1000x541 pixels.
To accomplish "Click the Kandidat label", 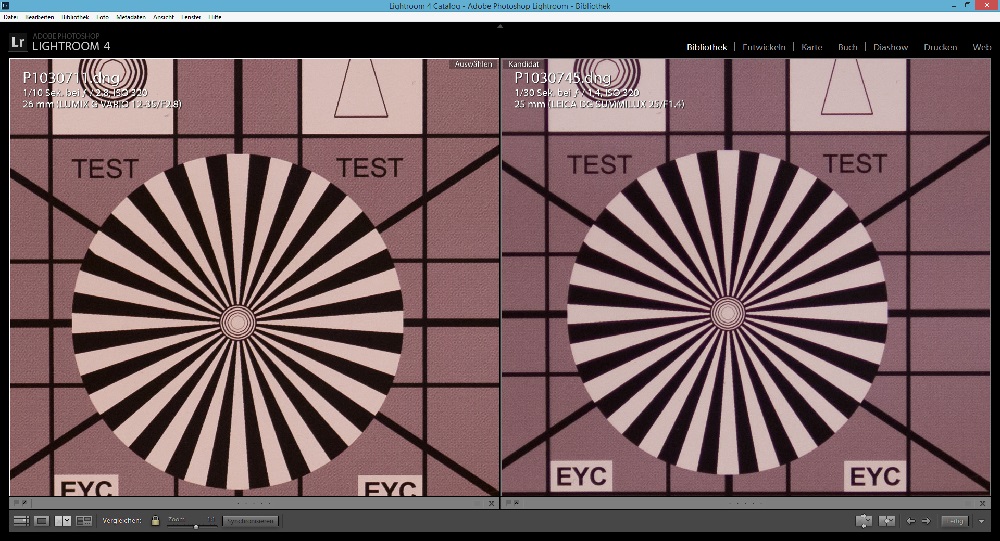I will [x=524, y=64].
